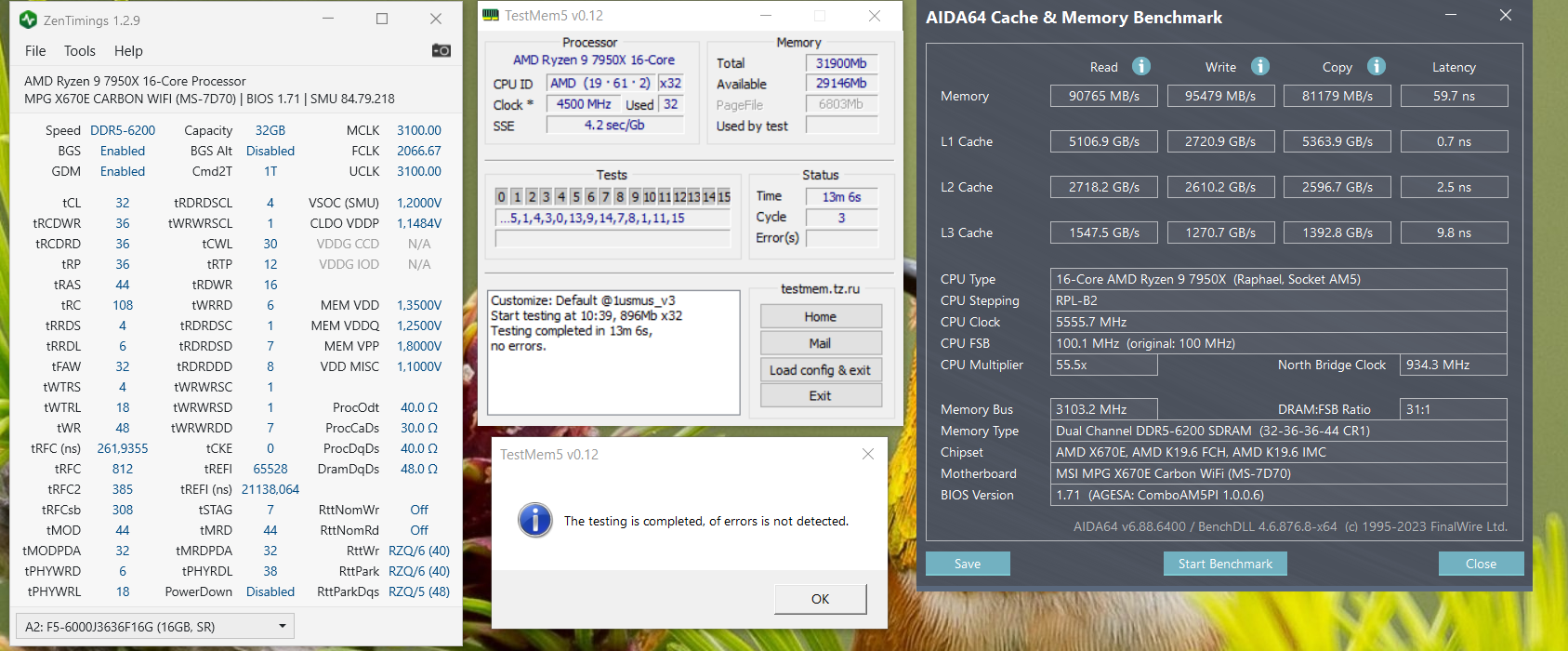Click the Available memory value 29146Mb

pos(841,83)
